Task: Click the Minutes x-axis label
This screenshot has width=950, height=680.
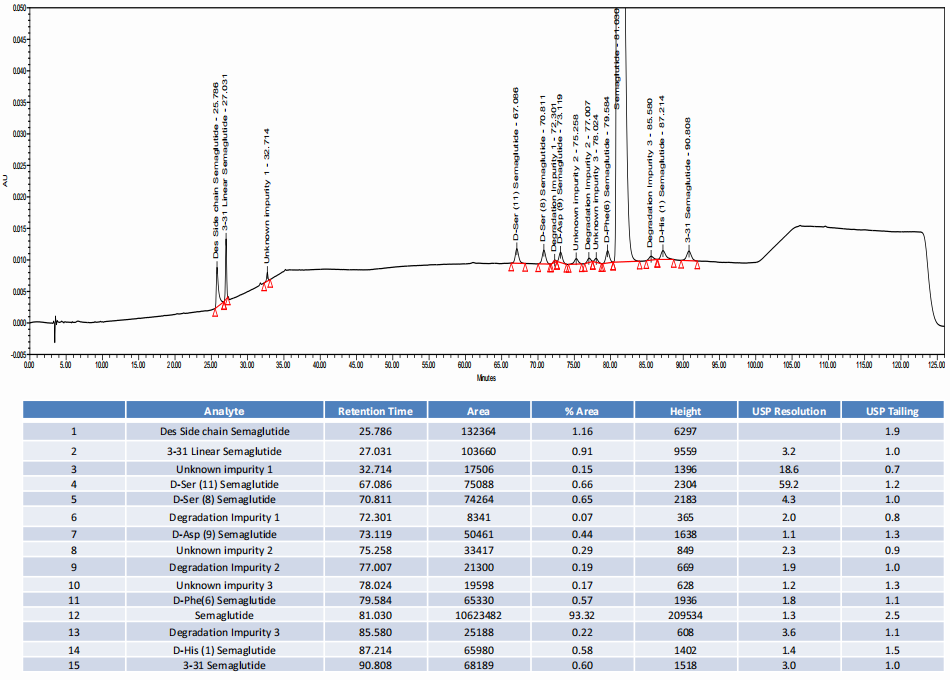Action: (487, 378)
